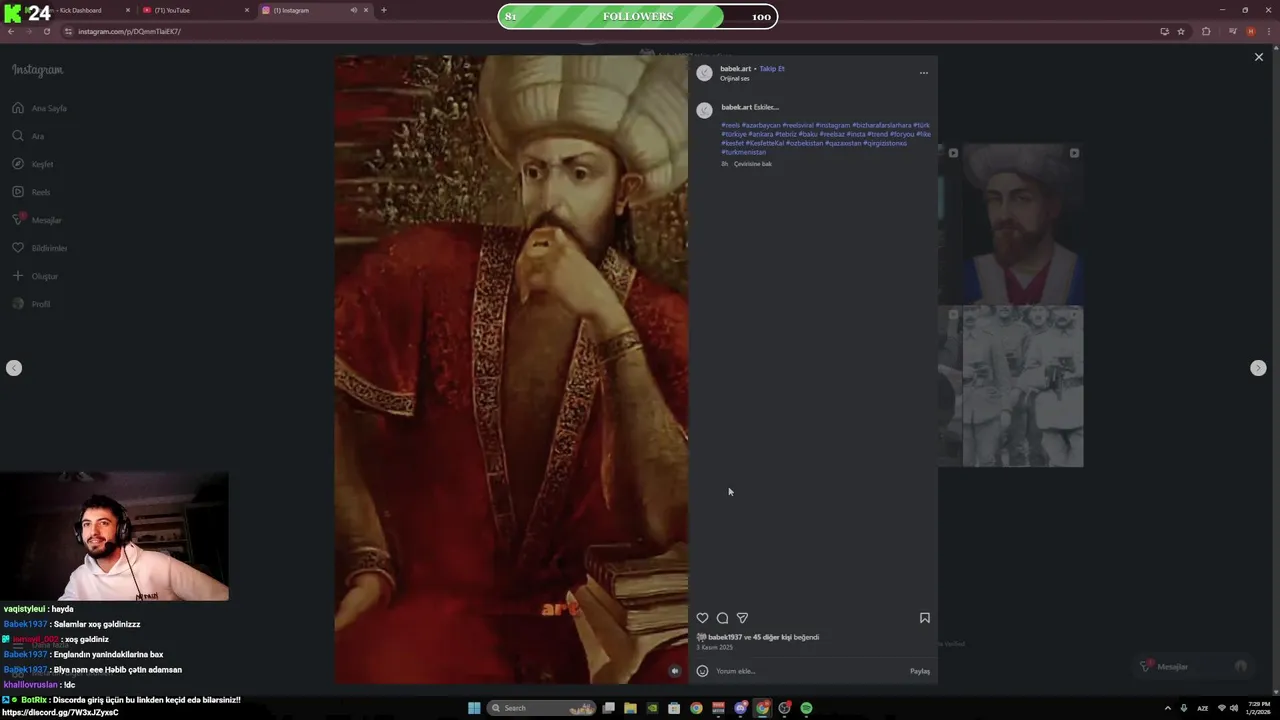Click the Paylaş post-comment button
The image size is (1280, 720).
tap(920, 671)
